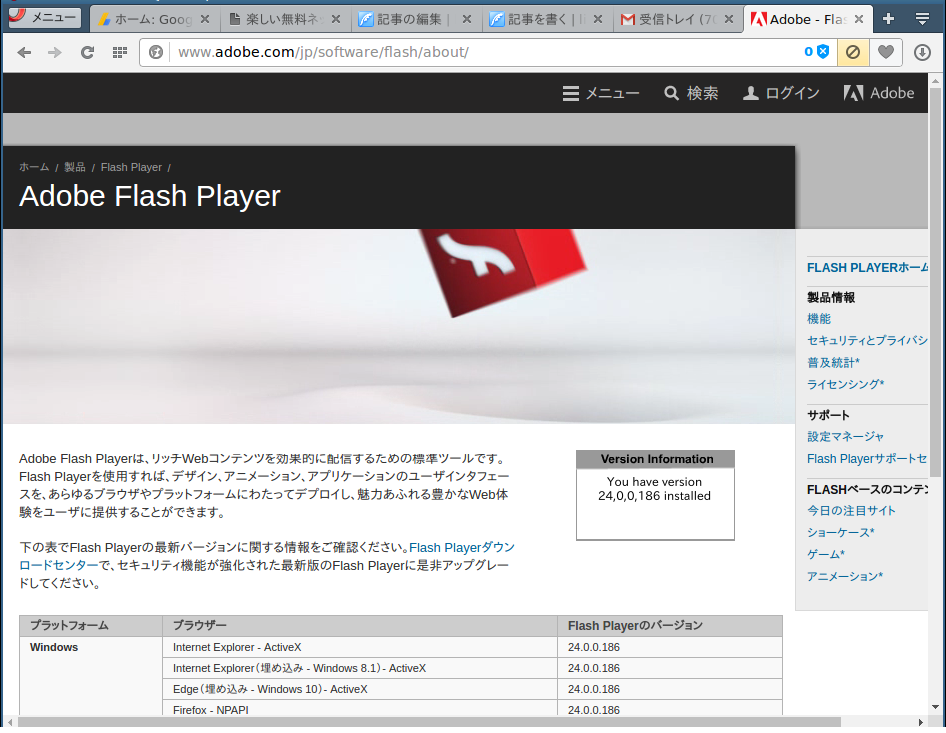
Task: Click the vertical scrollbar thumb
Action: pyautogui.click(x=935, y=282)
